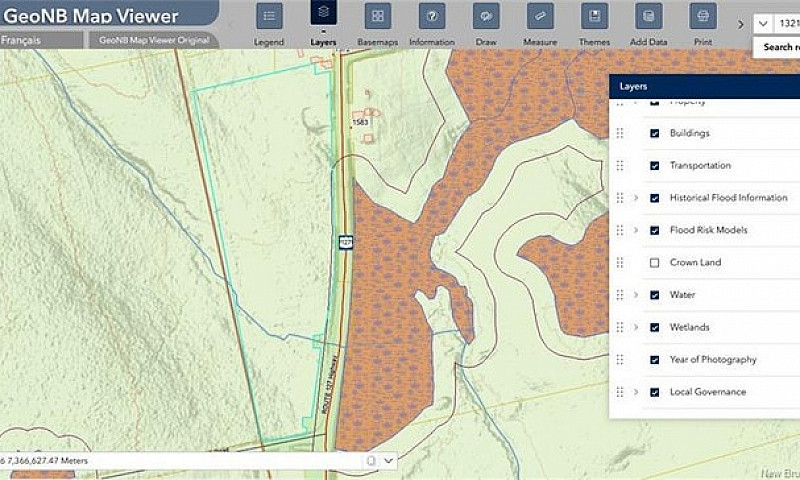The height and width of the screenshot is (480, 800).
Task: Click the Layers toolbar icon
Action: tap(323, 12)
